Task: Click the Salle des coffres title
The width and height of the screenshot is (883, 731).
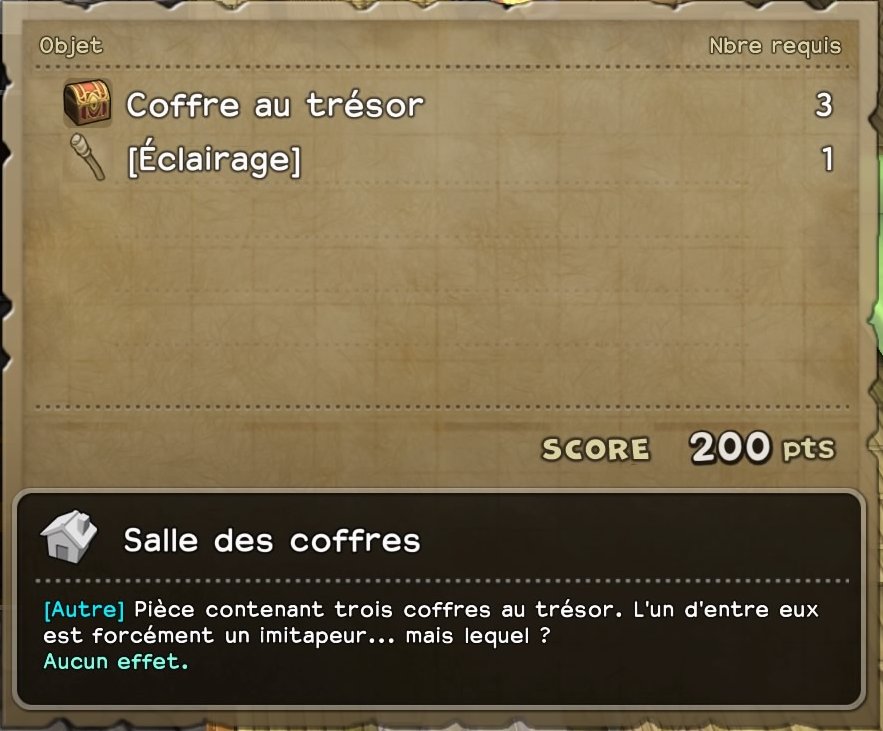Action: coord(272,541)
